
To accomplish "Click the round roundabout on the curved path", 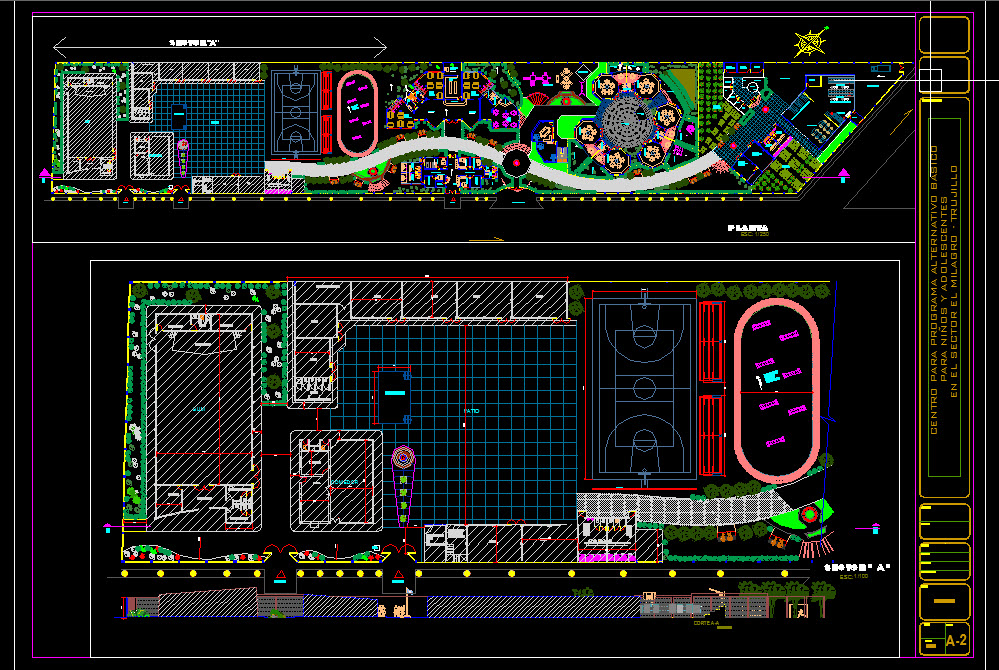I will (516, 163).
